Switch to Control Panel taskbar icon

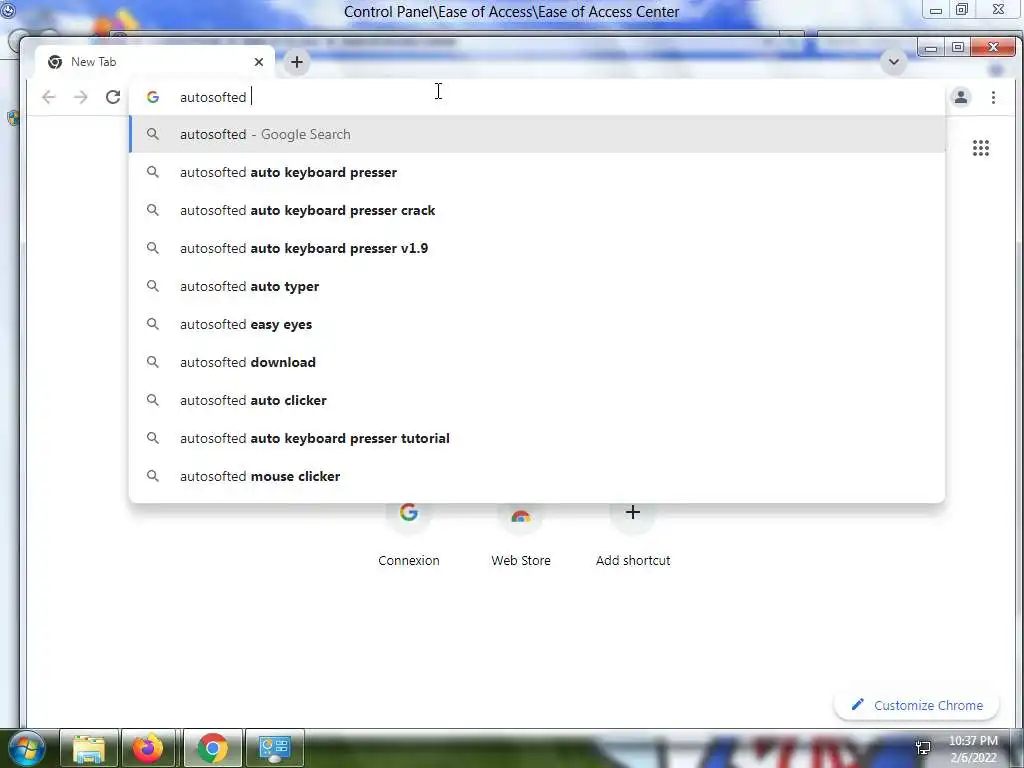[x=274, y=748]
